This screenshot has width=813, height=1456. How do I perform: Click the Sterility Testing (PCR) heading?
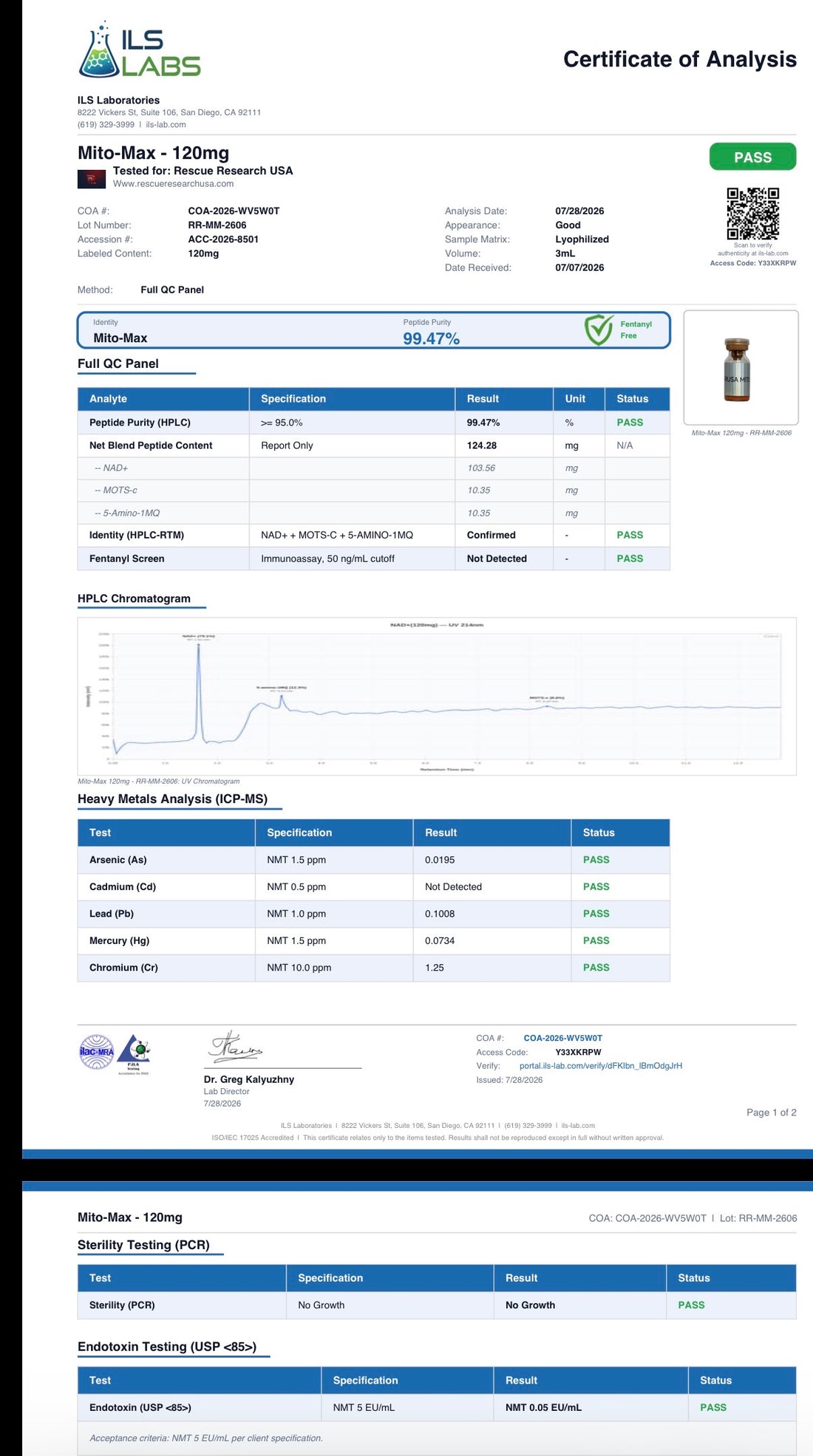point(143,1245)
